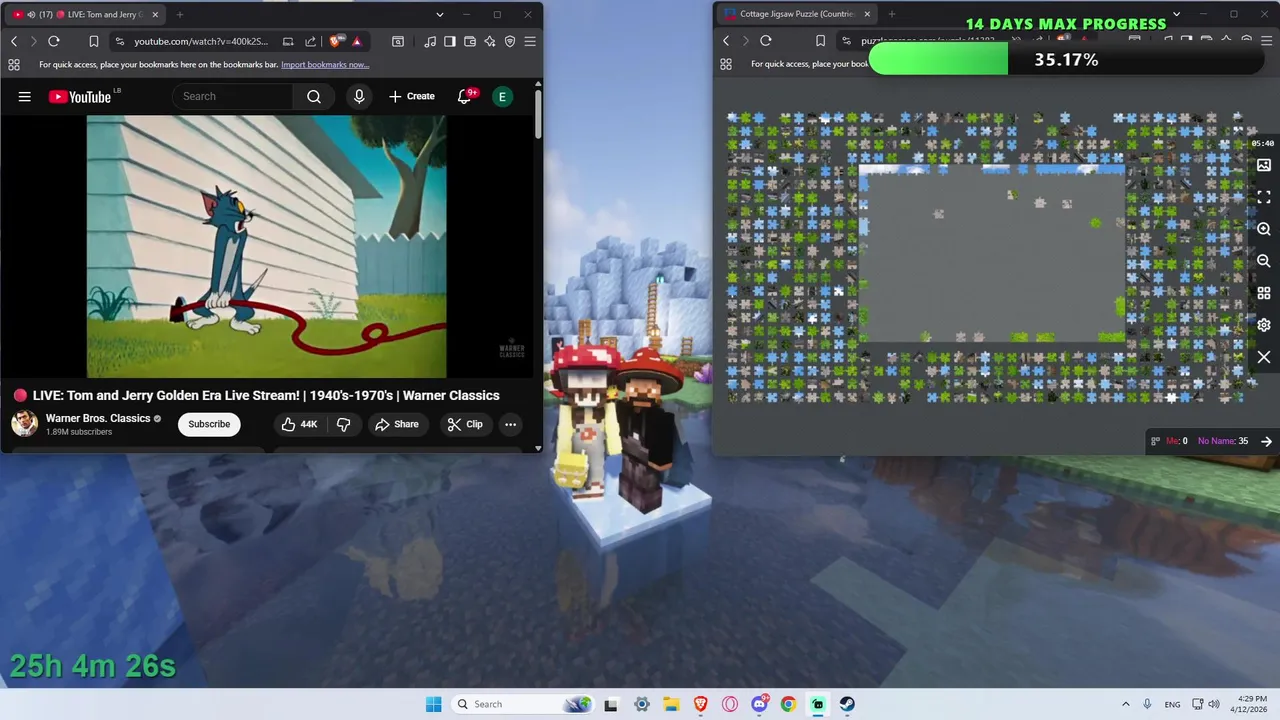Reload the jigsaw puzzle page
This screenshot has height=720, width=1280.
coord(766,41)
